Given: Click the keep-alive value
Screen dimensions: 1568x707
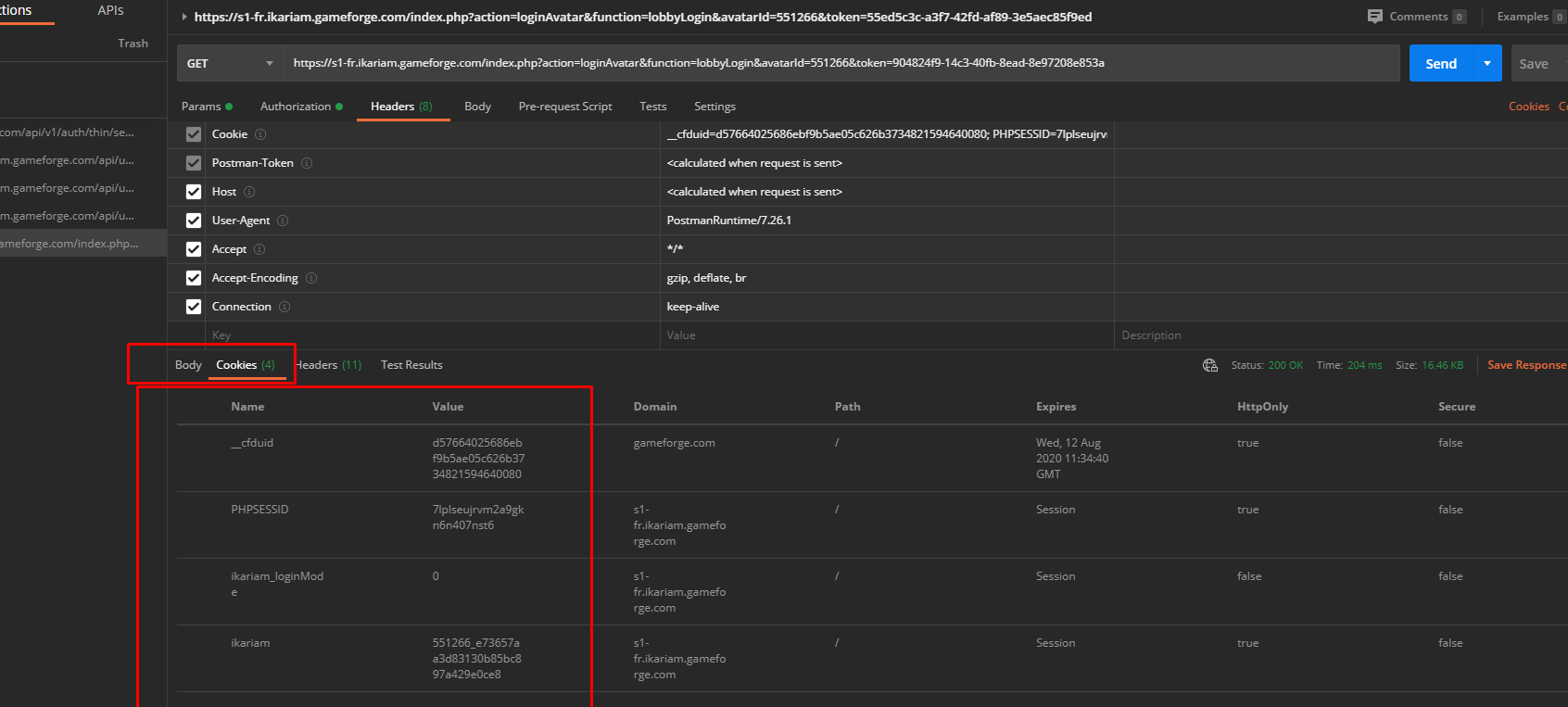Looking at the screenshot, I should (692, 307).
